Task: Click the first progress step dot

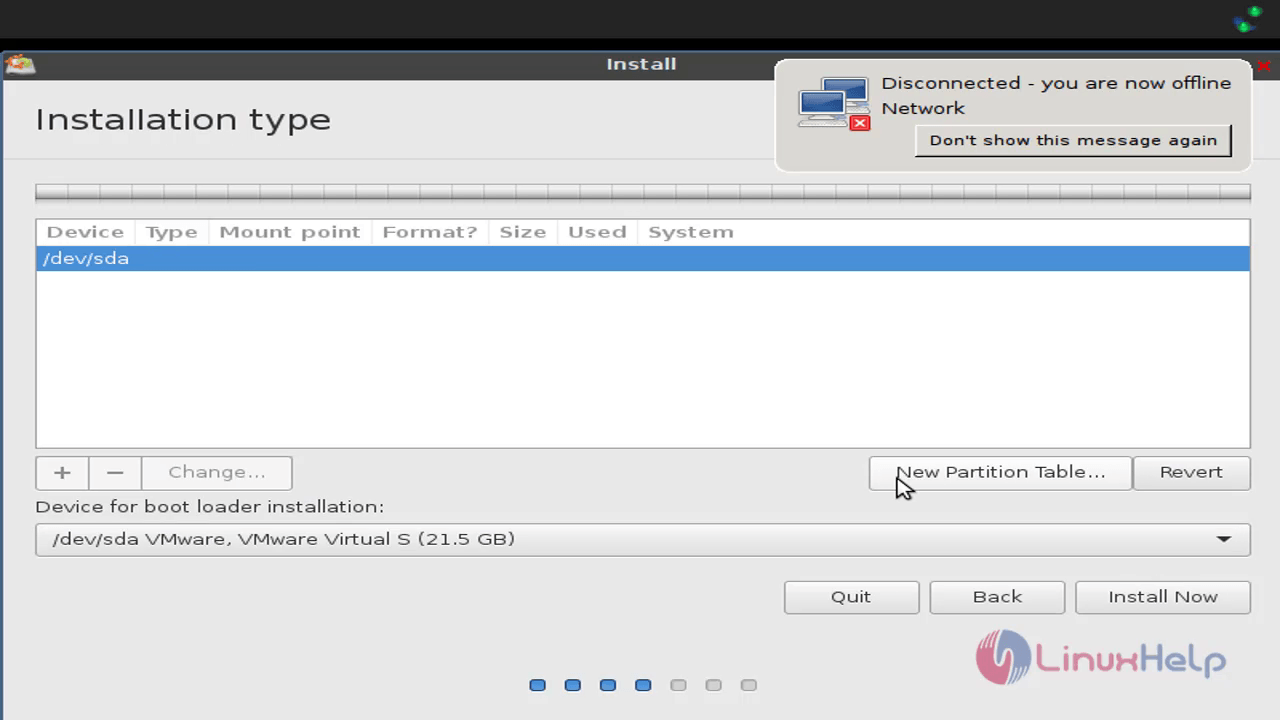Action: pos(537,685)
